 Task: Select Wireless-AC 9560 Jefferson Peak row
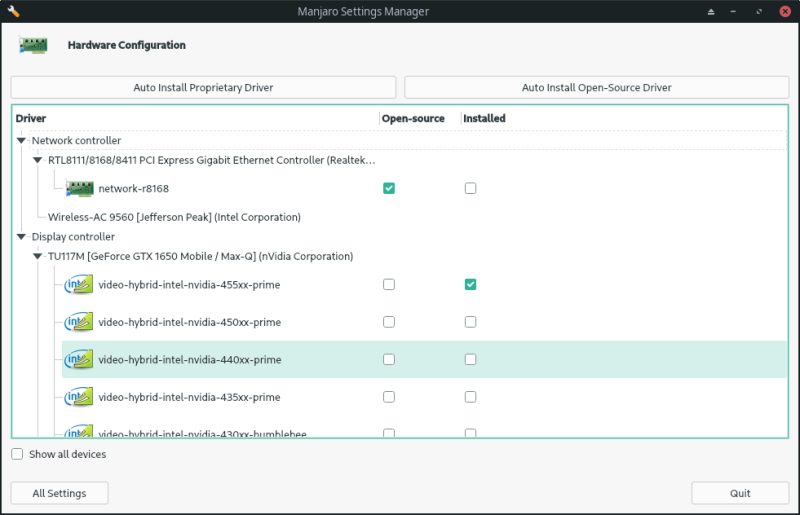(x=174, y=217)
